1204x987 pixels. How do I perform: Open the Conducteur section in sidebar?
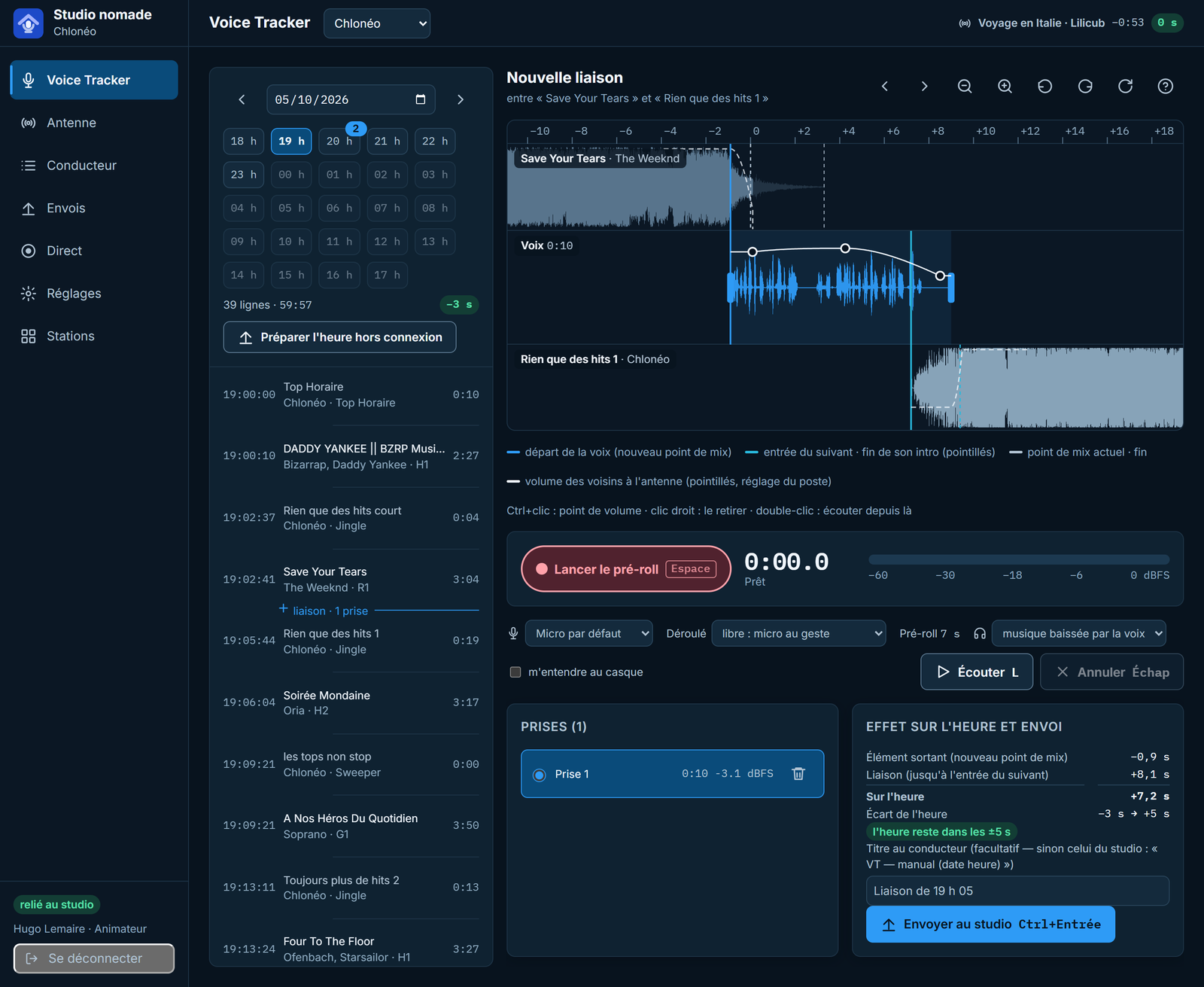click(94, 166)
